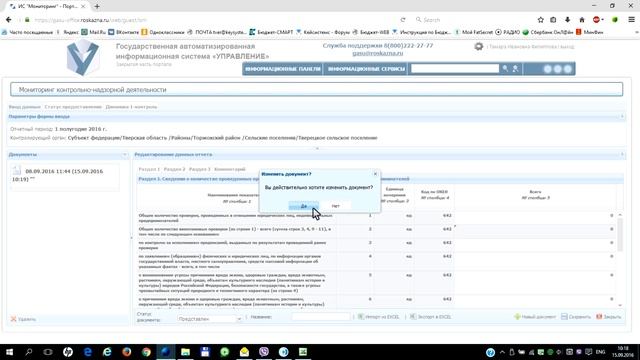Confirm with the Да button in dialog

pyautogui.click(x=303, y=206)
